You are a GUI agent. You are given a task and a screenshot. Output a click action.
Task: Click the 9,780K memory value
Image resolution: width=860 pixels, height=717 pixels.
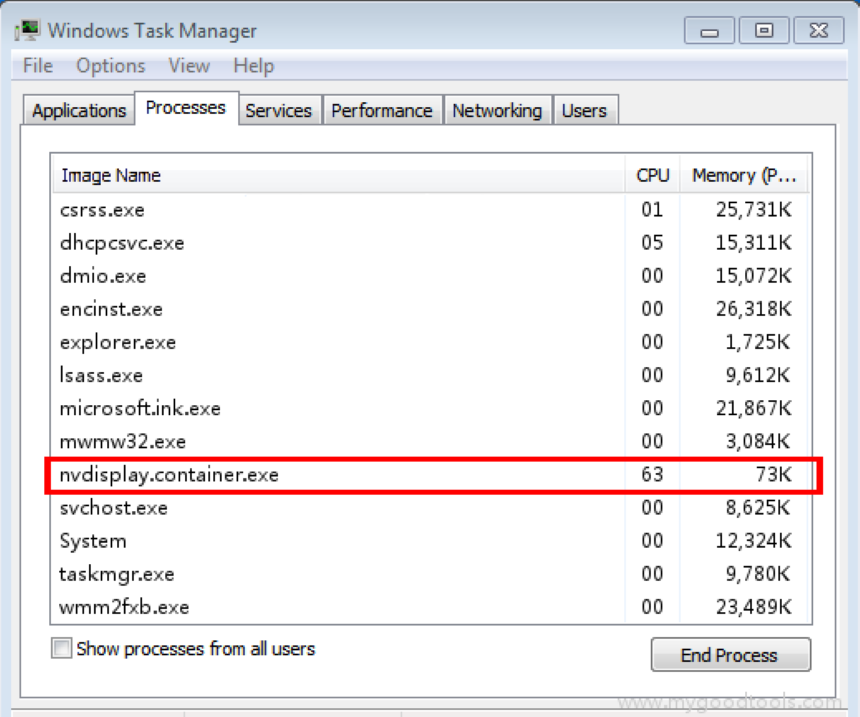[758, 574]
